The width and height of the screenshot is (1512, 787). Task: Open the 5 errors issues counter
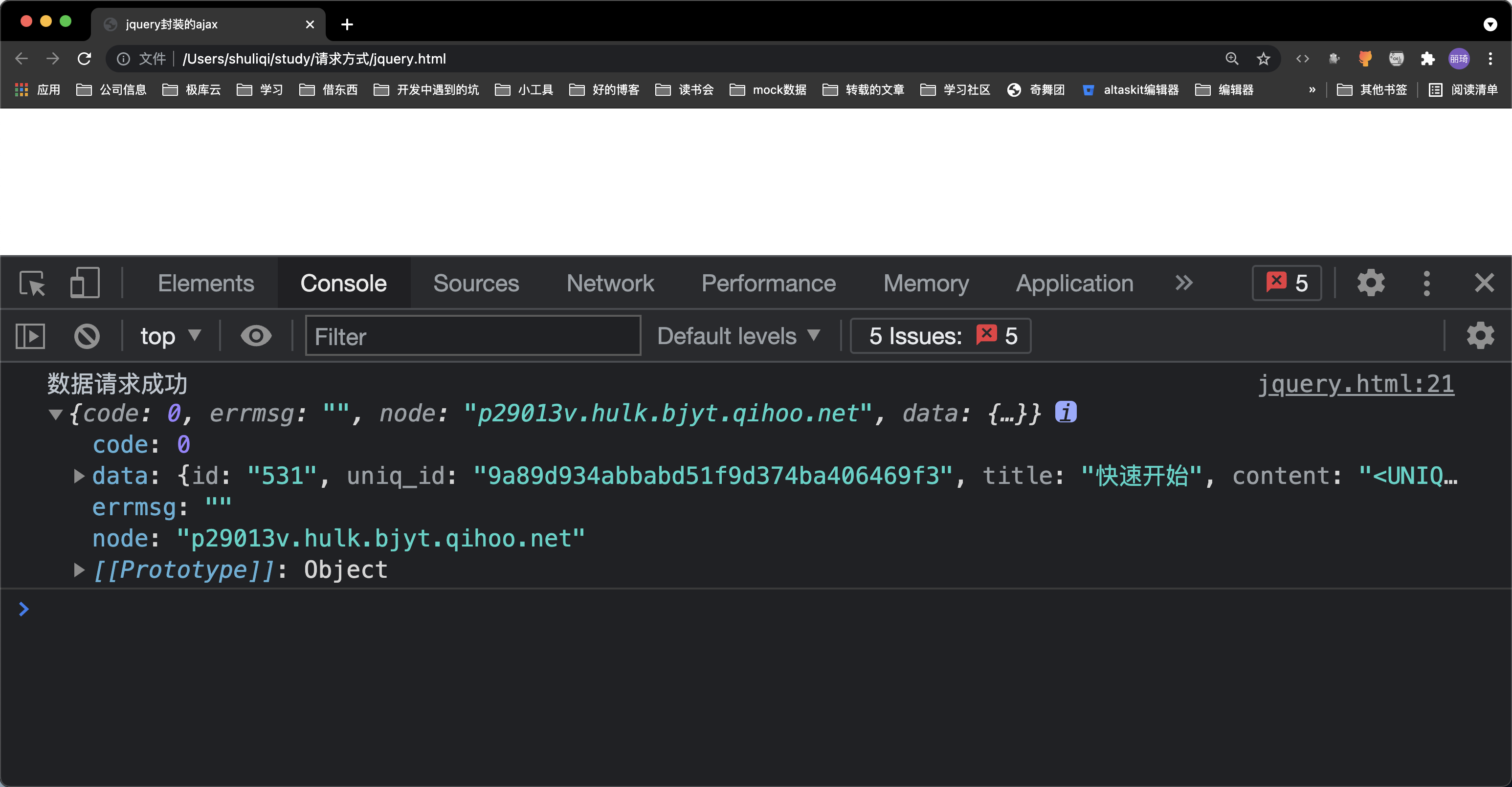pyautogui.click(x=1287, y=283)
